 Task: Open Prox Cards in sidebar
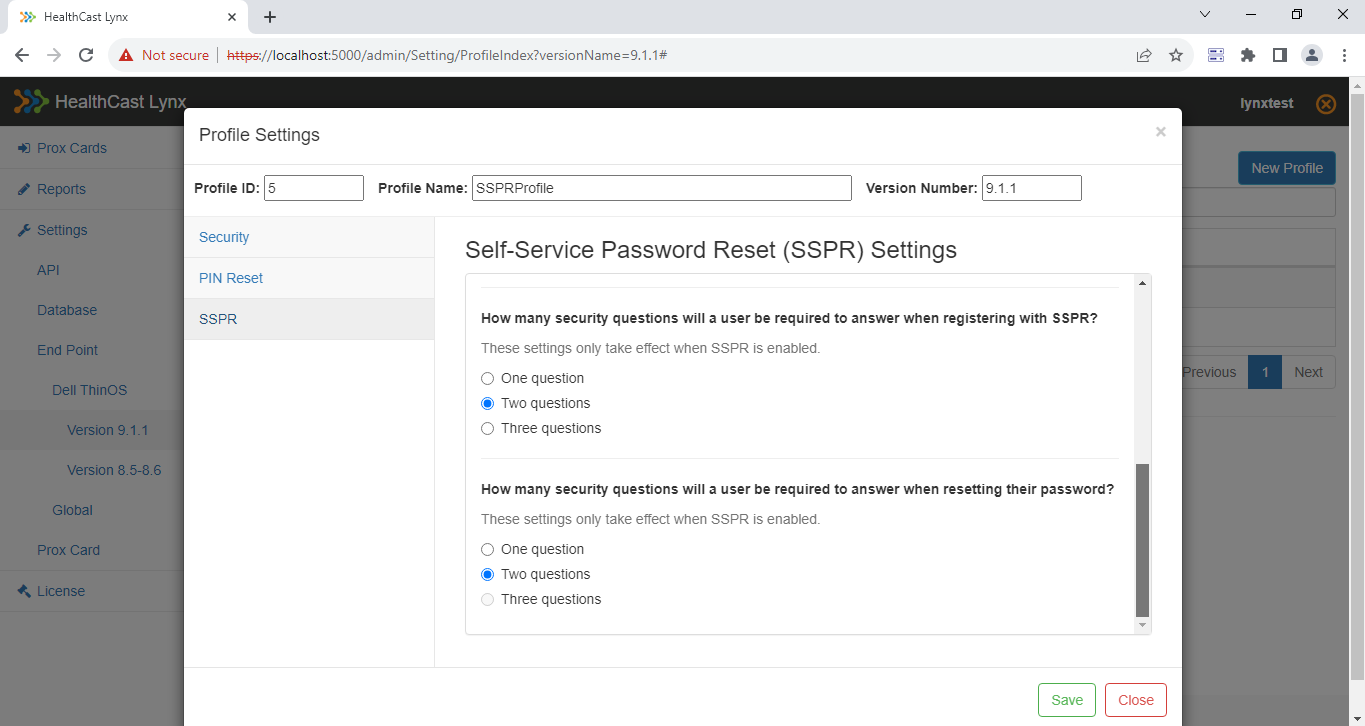click(x=72, y=148)
